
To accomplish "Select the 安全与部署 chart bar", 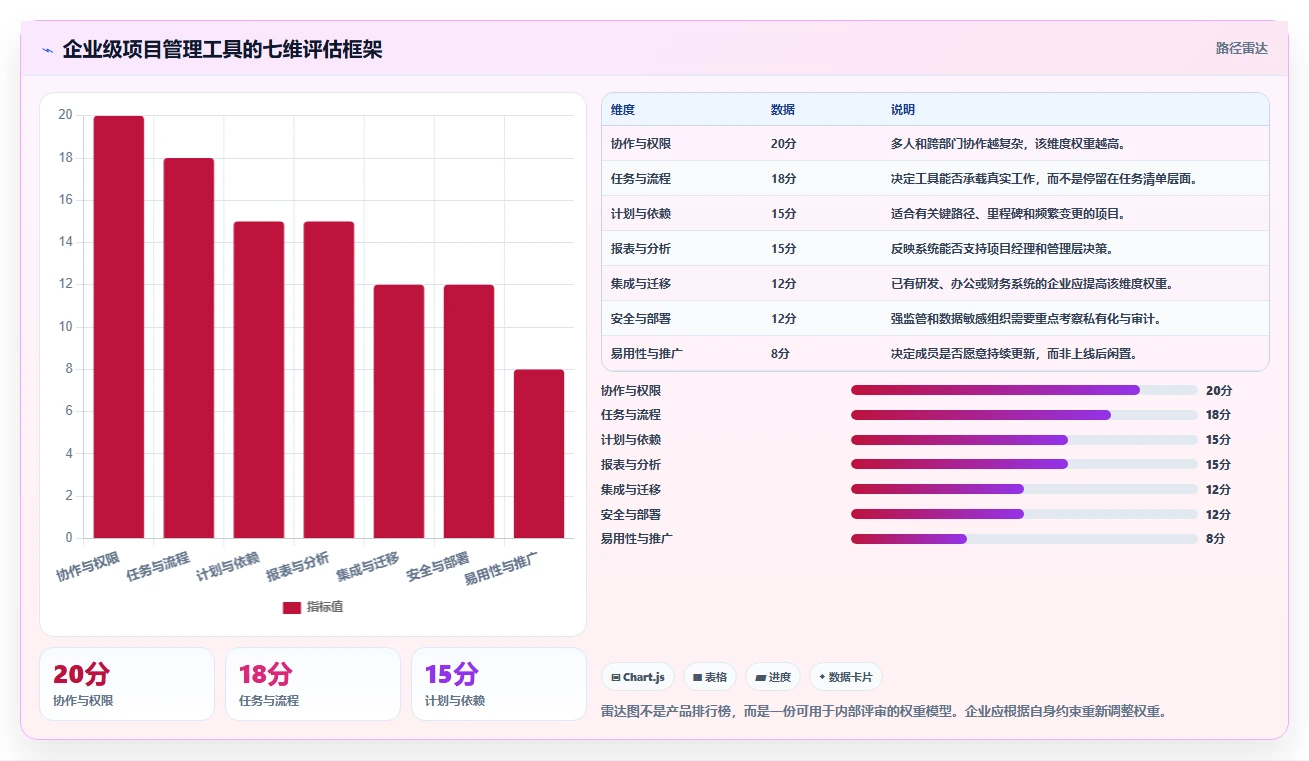I will coord(469,411).
